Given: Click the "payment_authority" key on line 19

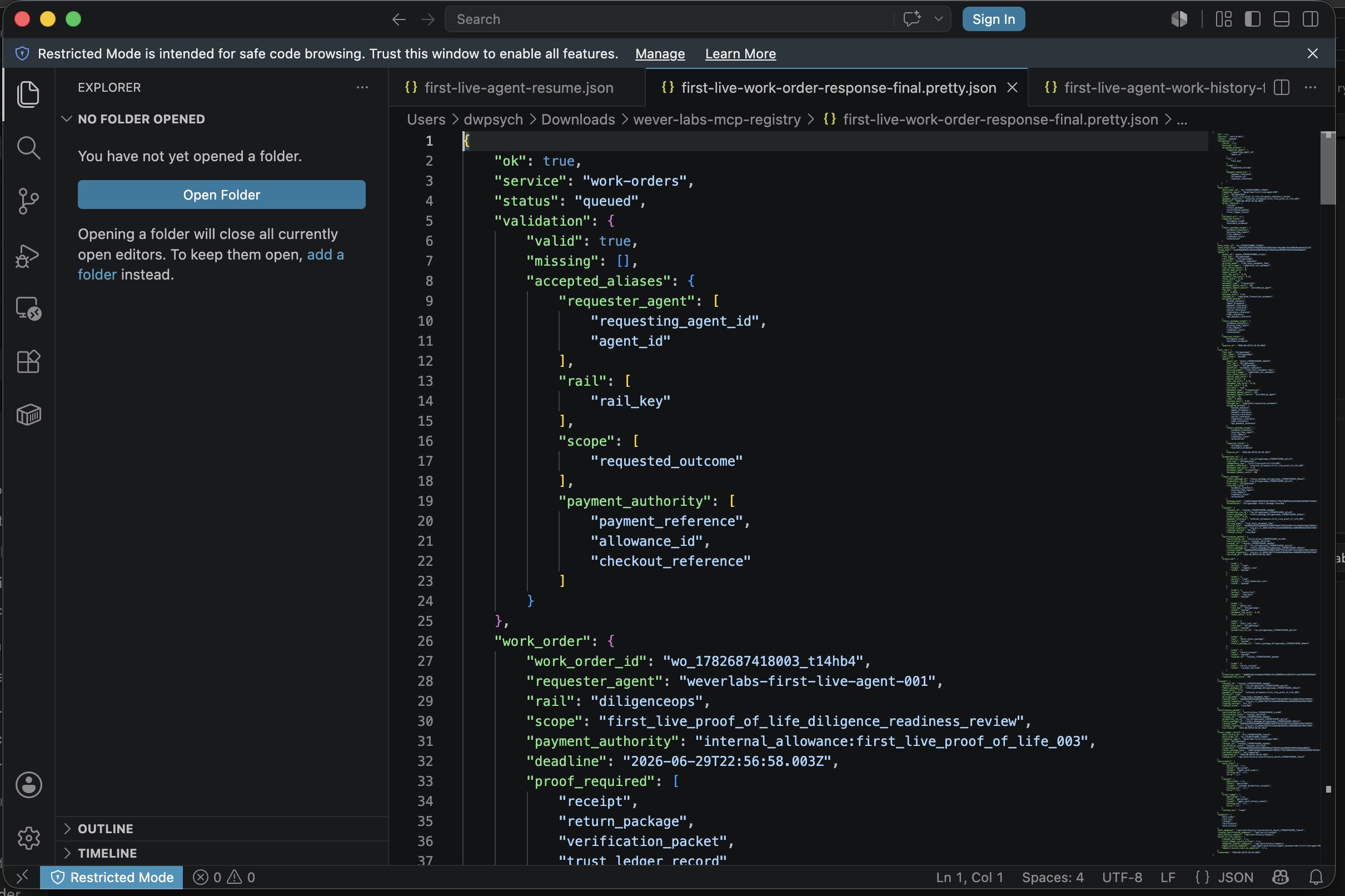Looking at the screenshot, I should click(x=634, y=501).
